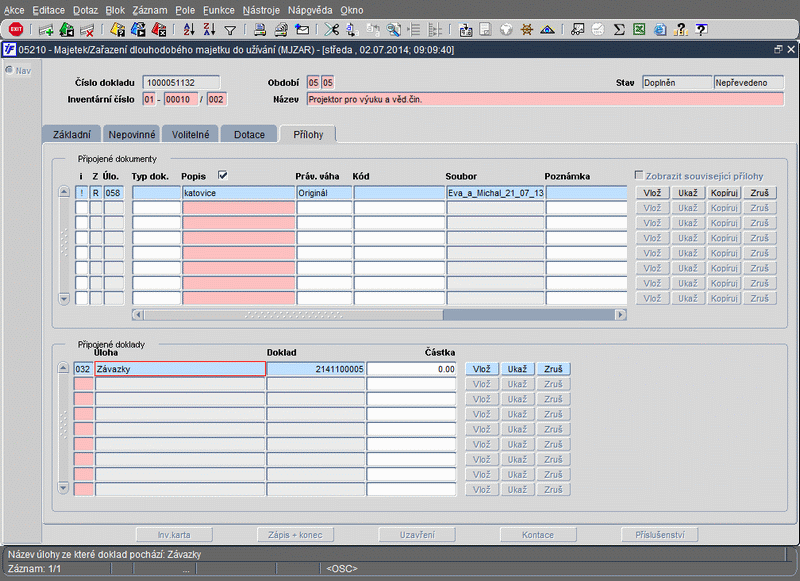Click the Kontace button at bottom

point(538,535)
